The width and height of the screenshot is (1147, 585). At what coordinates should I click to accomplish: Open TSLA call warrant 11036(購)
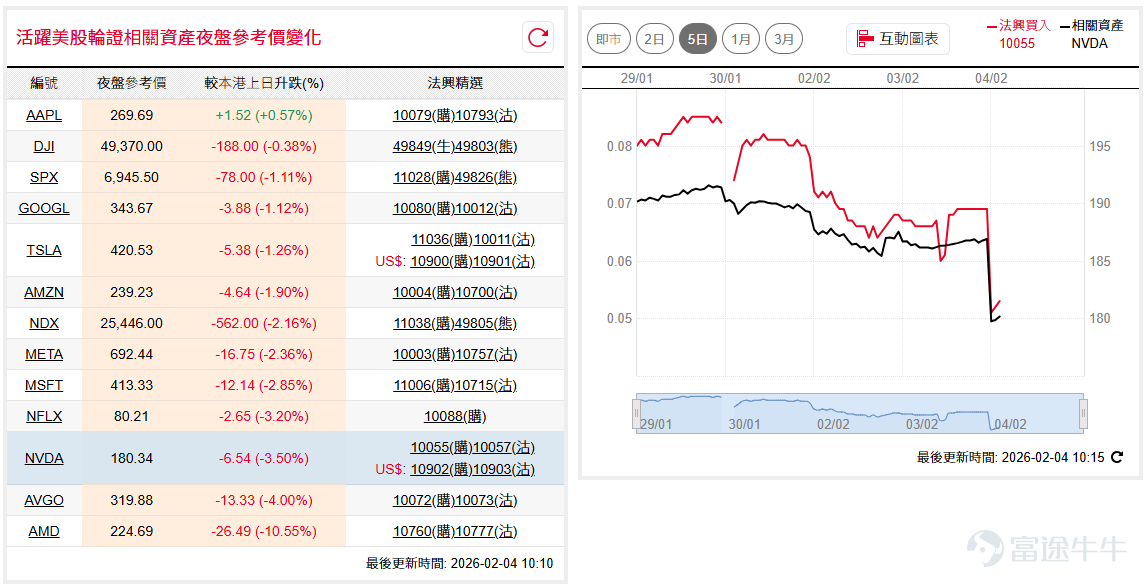click(x=442, y=239)
